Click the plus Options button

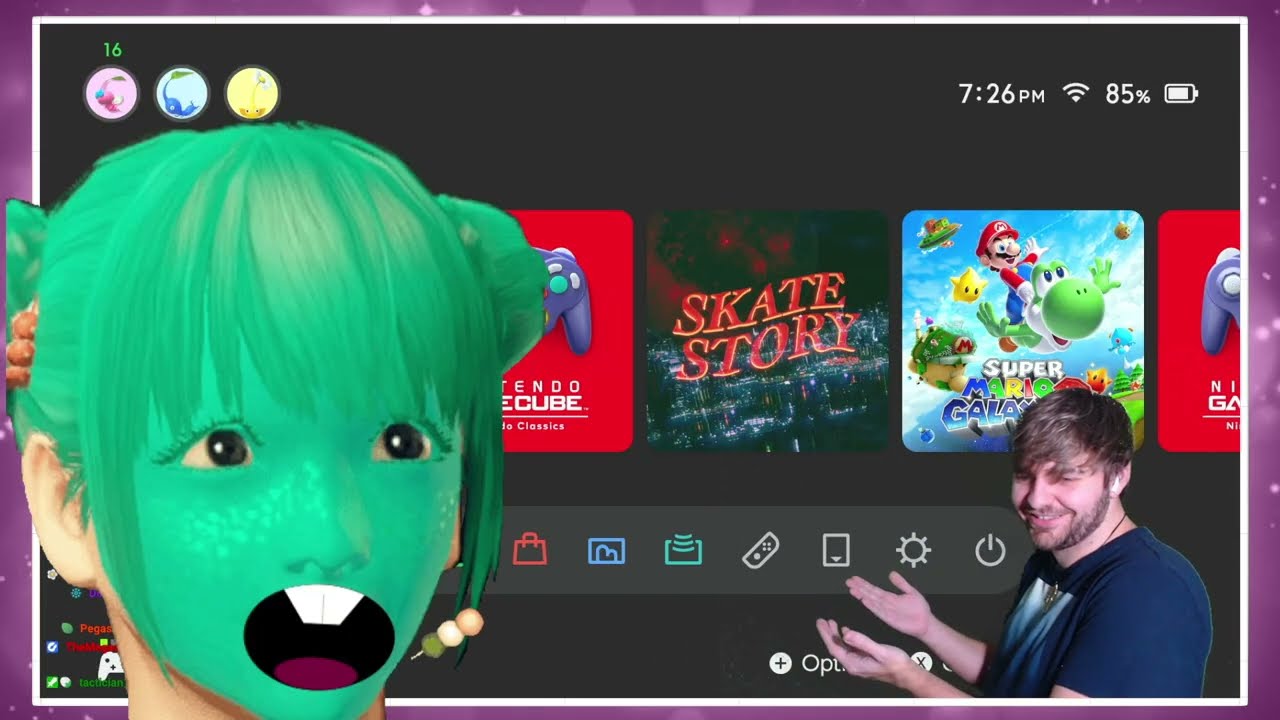807,663
